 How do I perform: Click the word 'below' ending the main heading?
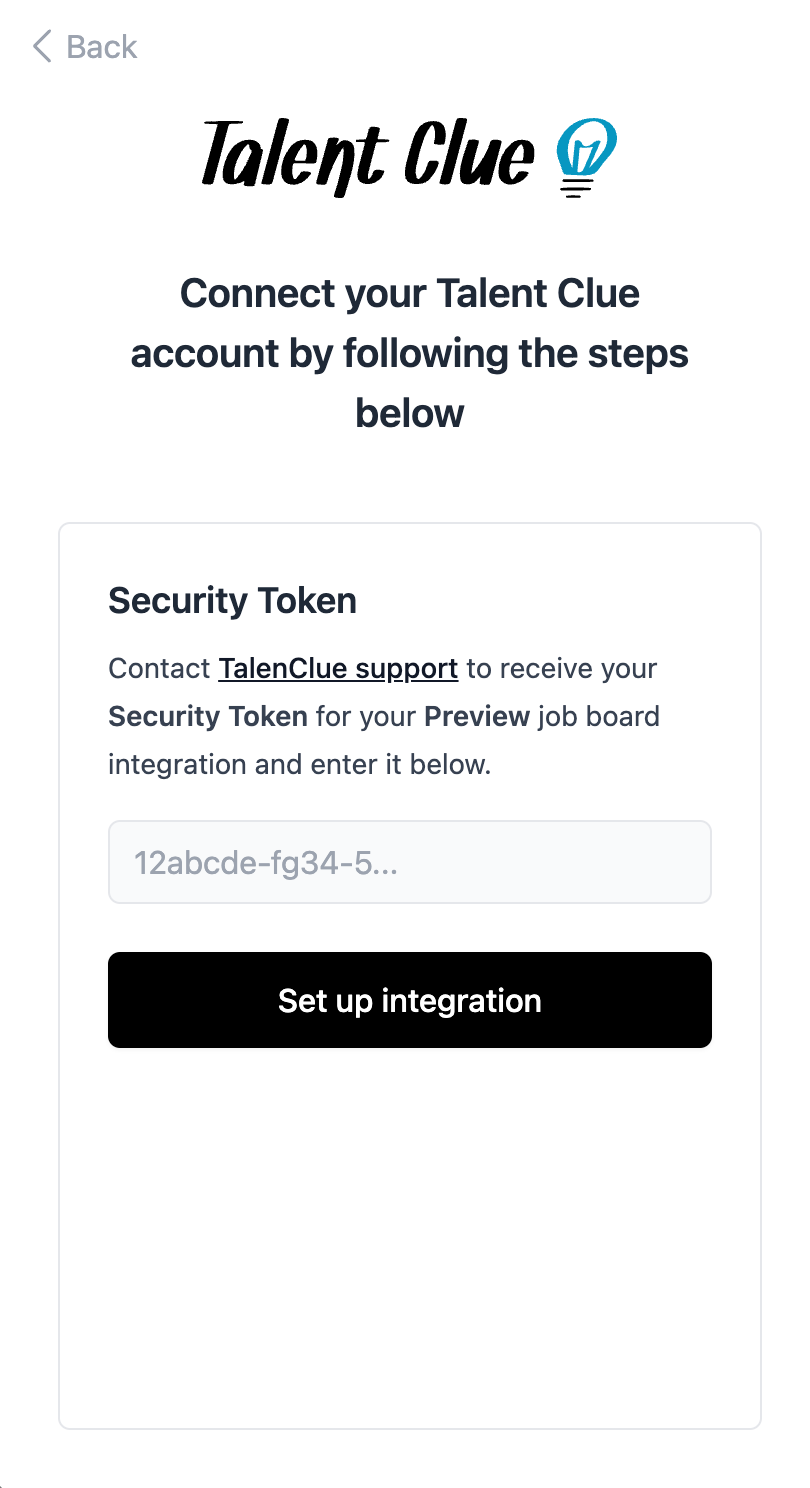click(409, 412)
